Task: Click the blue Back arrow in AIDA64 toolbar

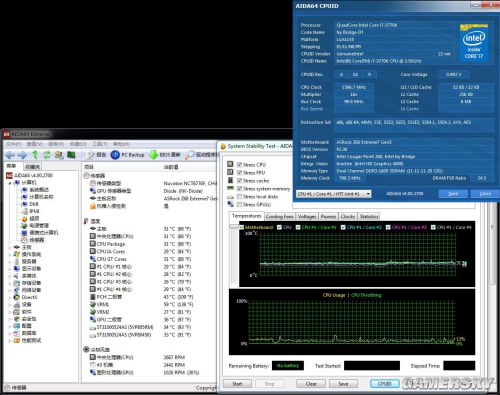Action: (x=10, y=155)
